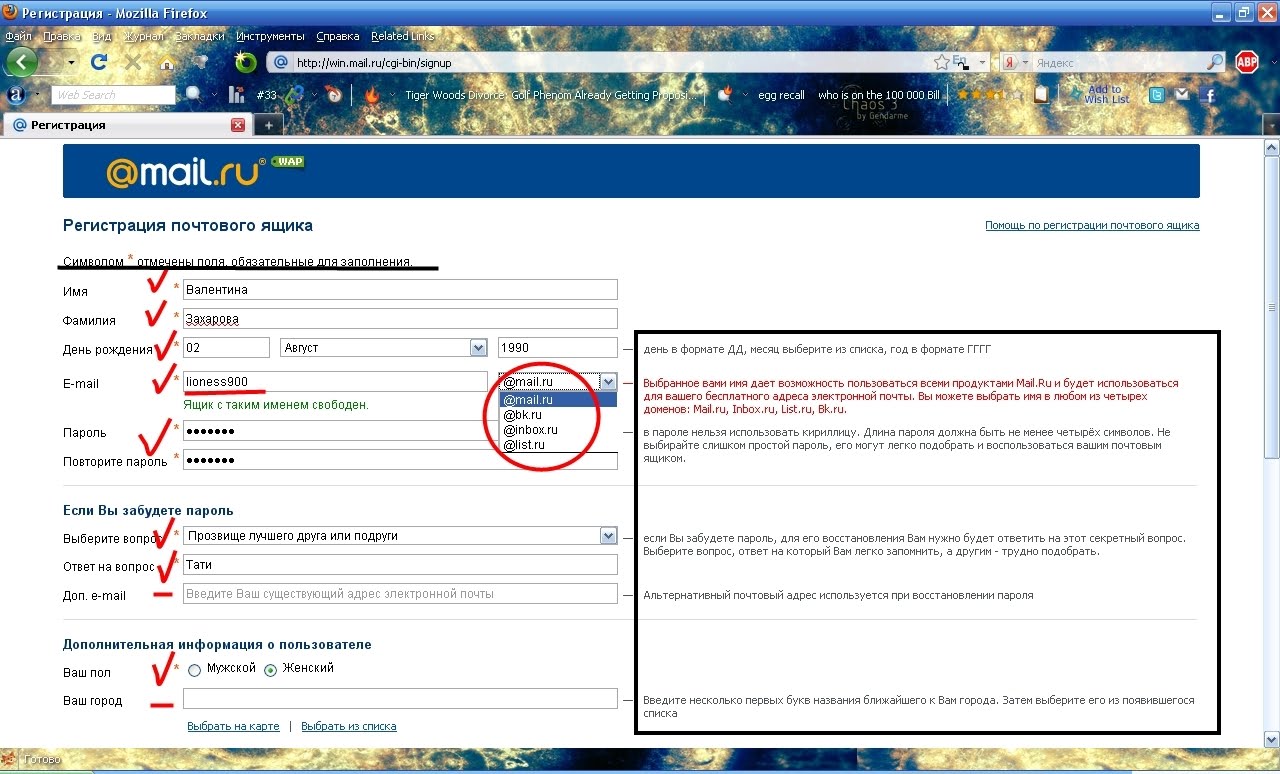Click the Ответ на вопрос field
Image resolution: width=1280 pixels, height=774 pixels.
(x=400, y=565)
